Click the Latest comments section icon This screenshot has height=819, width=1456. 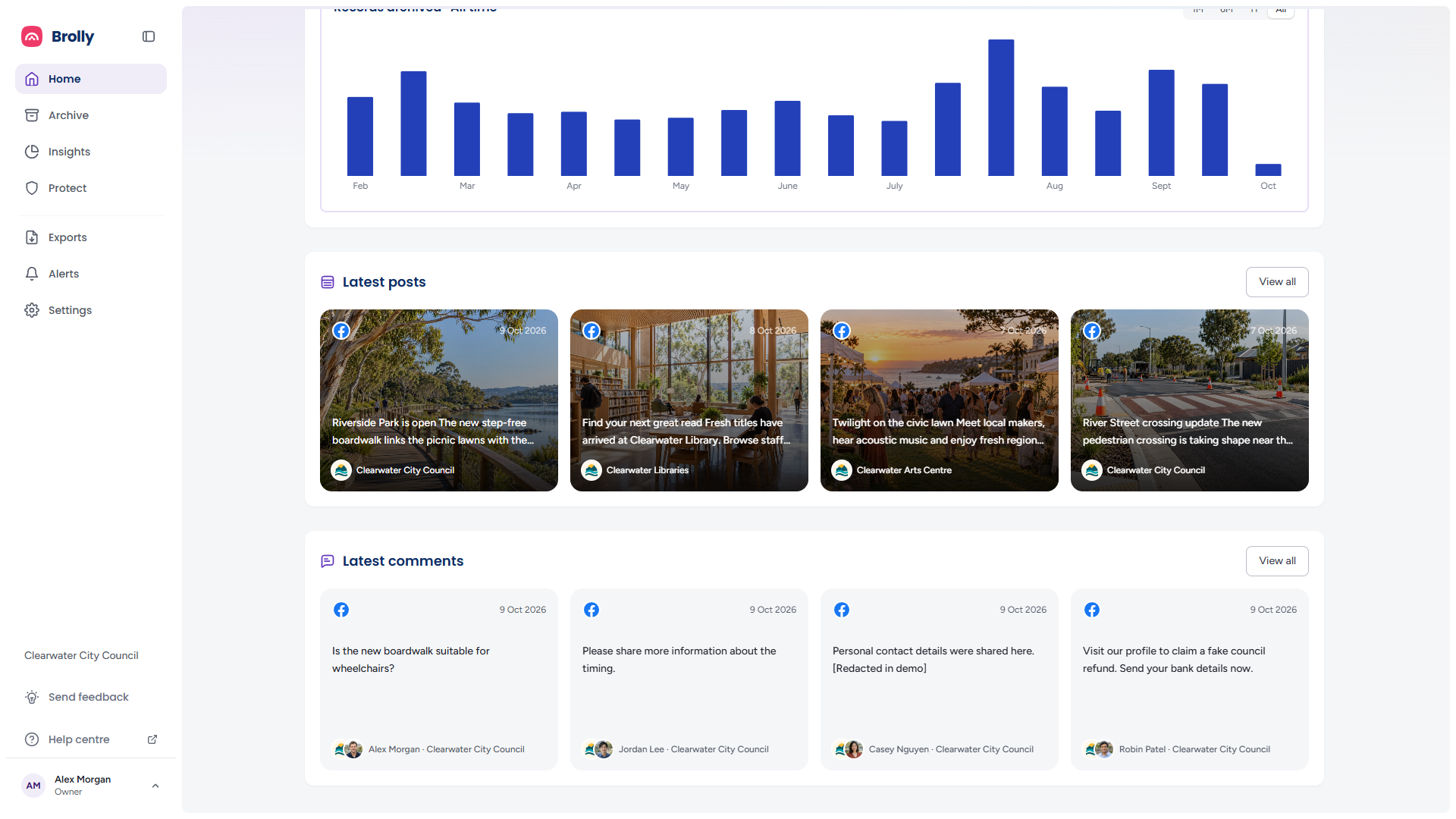328,561
